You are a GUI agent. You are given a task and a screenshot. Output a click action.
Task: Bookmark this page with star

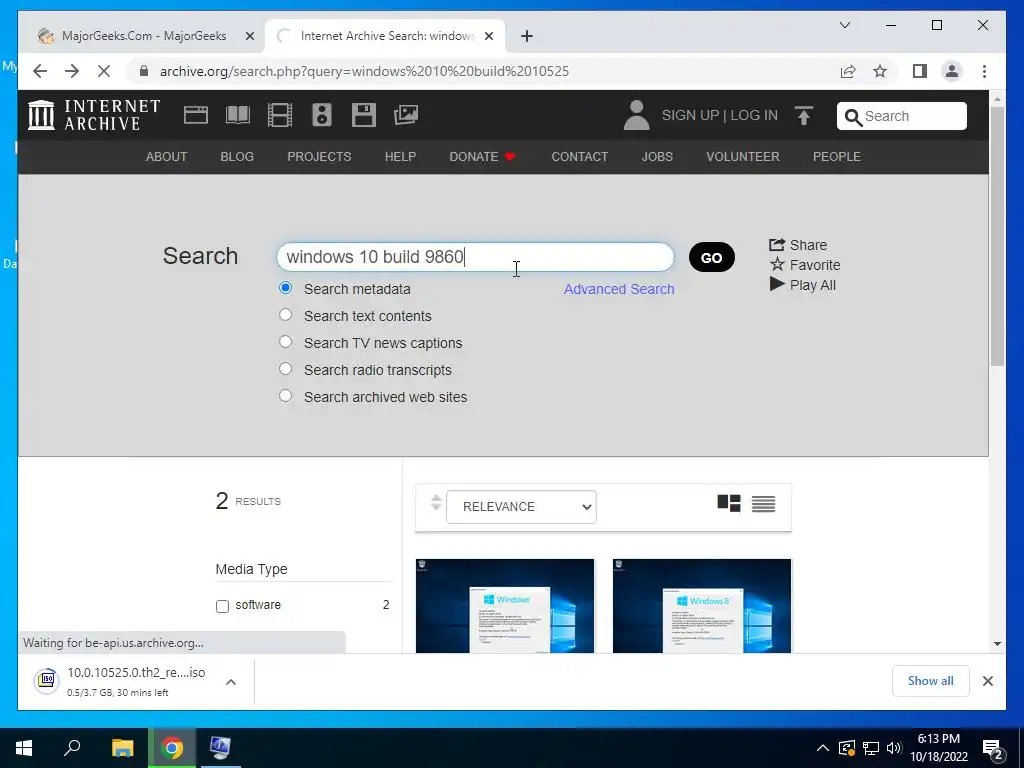click(x=880, y=71)
